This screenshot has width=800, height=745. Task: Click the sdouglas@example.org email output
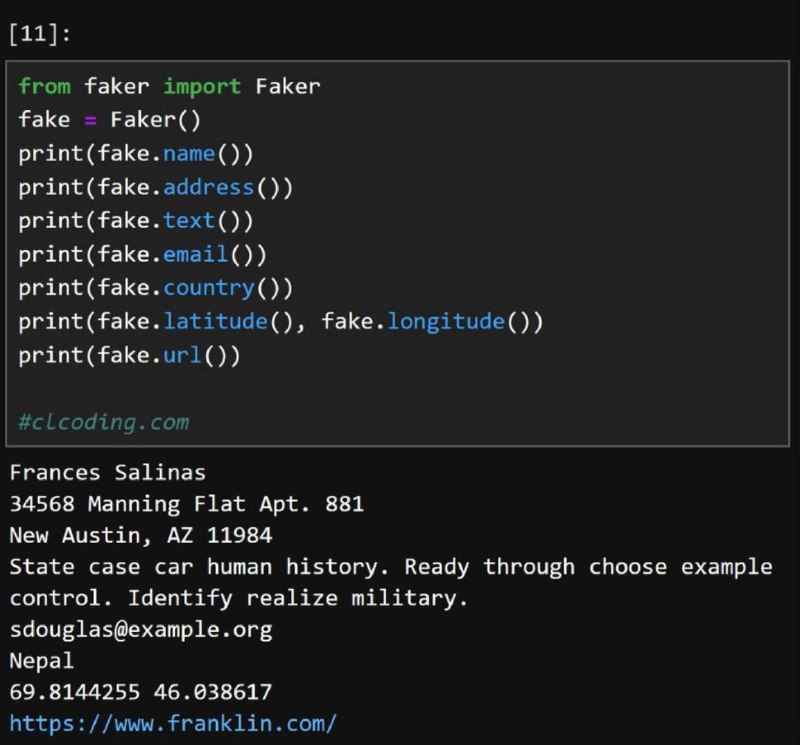pos(141,630)
